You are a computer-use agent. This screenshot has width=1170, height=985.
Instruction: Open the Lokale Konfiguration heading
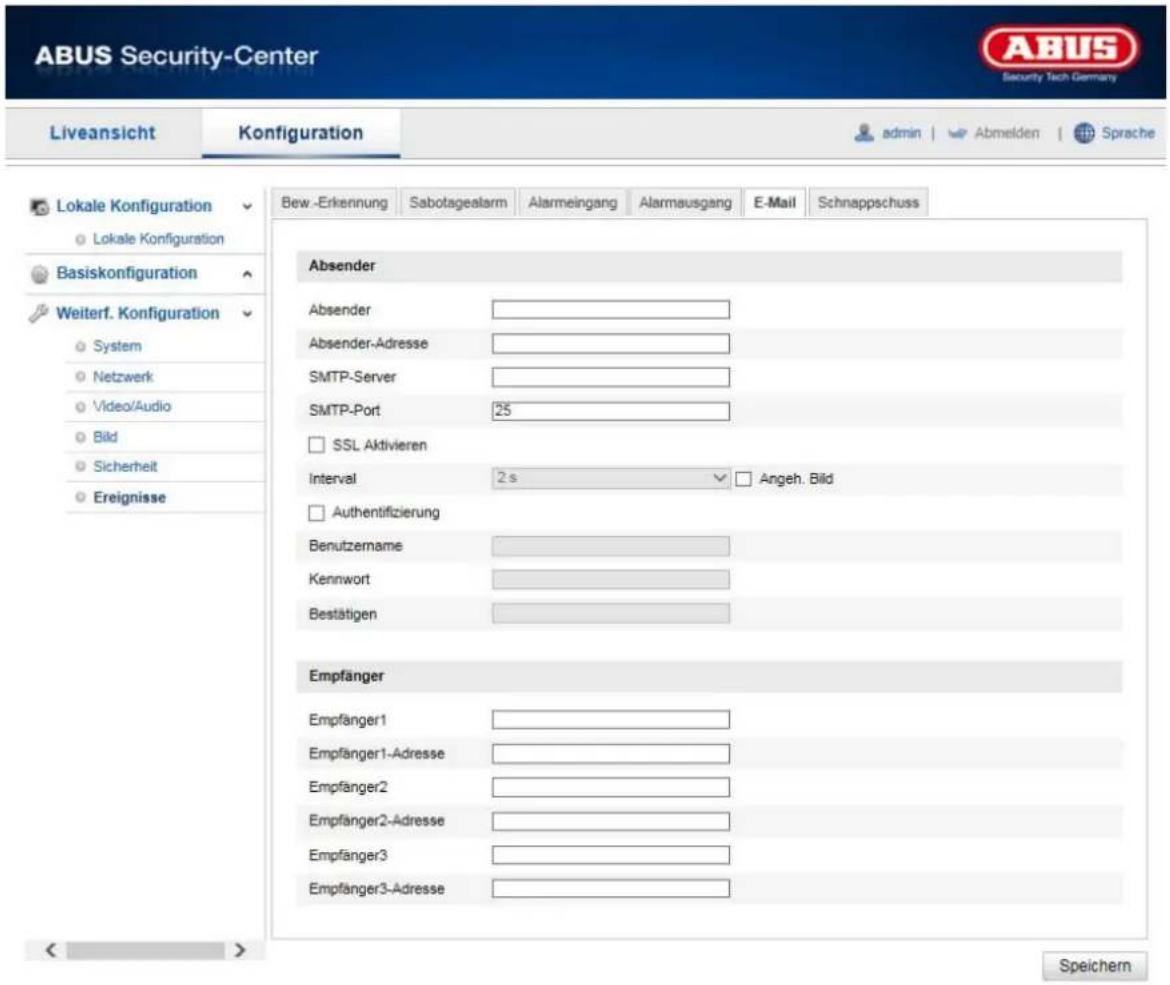coord(134,206)
